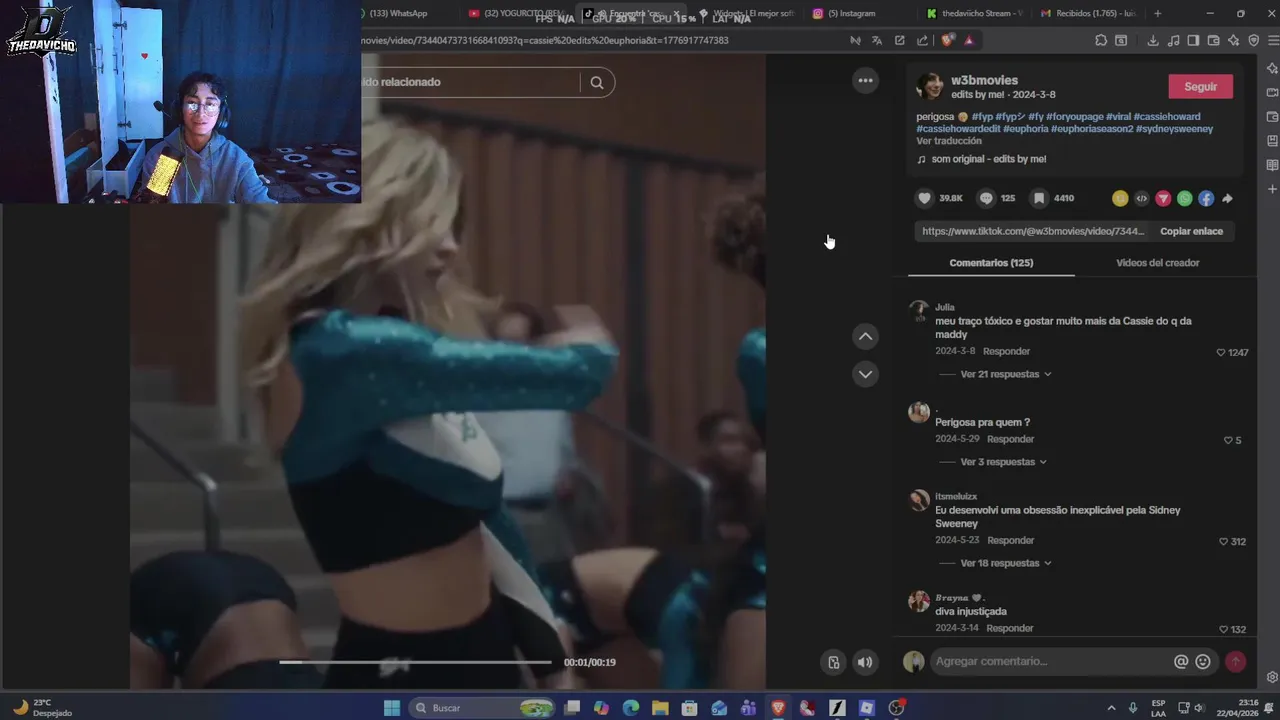Expand 'Ver 3 respuestas' replies
1280x720 pixels.
[1003, 462]
